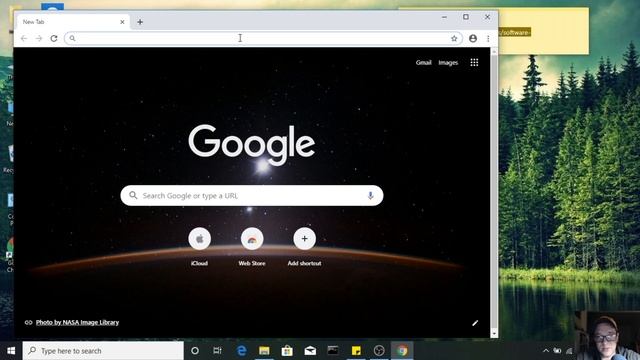
Task: Open Sticky Notes from taskbar
Action: point(356,351)
